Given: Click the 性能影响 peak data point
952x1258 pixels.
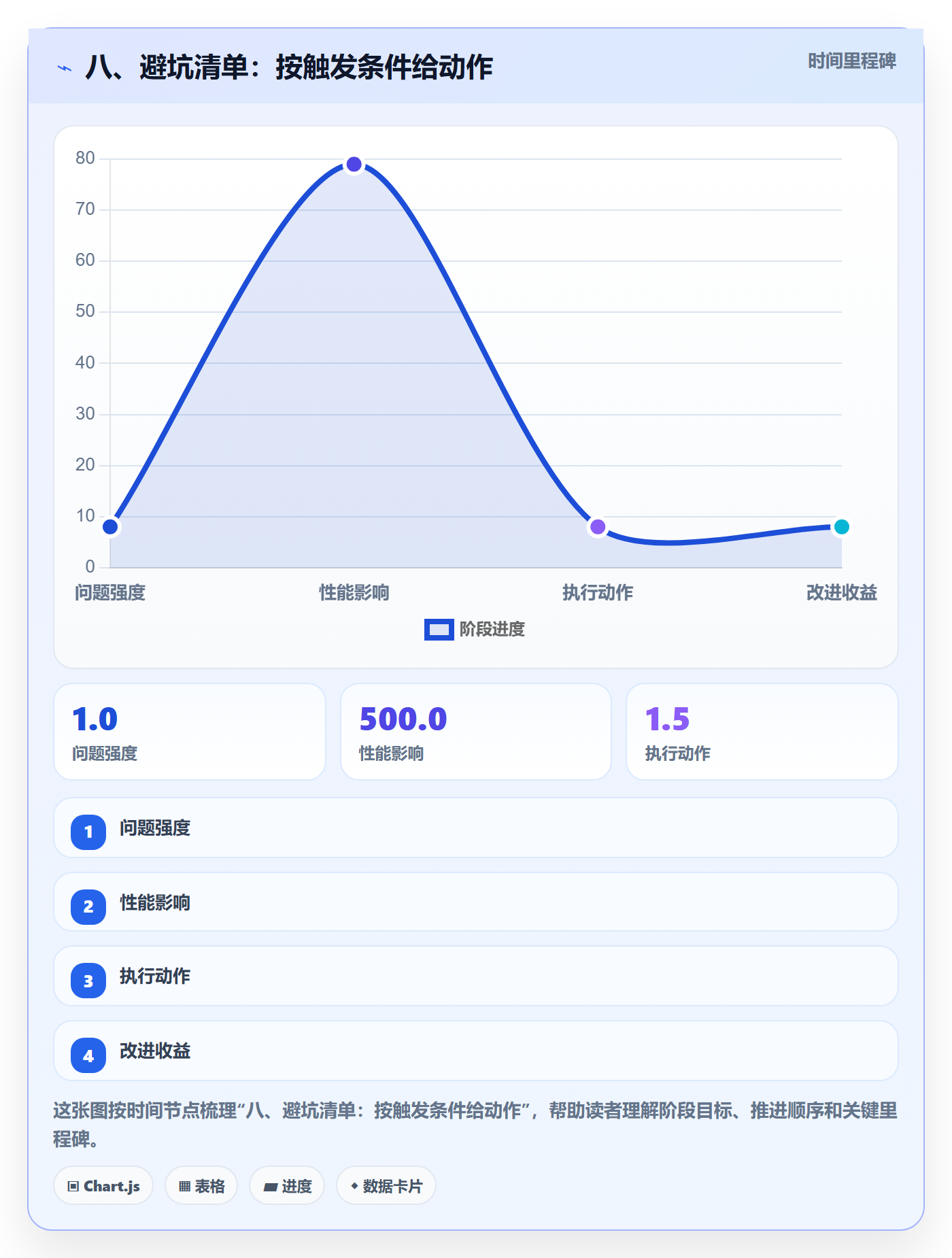Looking at the screenshot, I should coord(354,165).
